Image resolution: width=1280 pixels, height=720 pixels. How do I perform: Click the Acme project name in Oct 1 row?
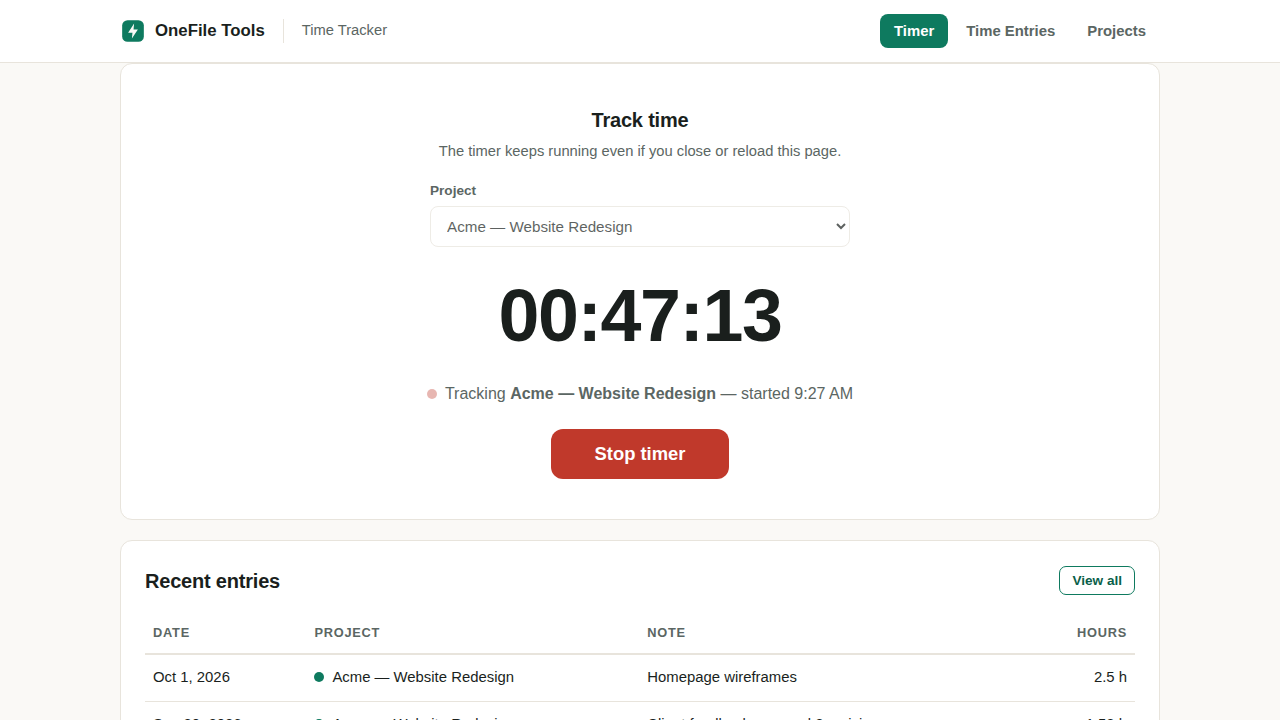click(x=423, y=677)
